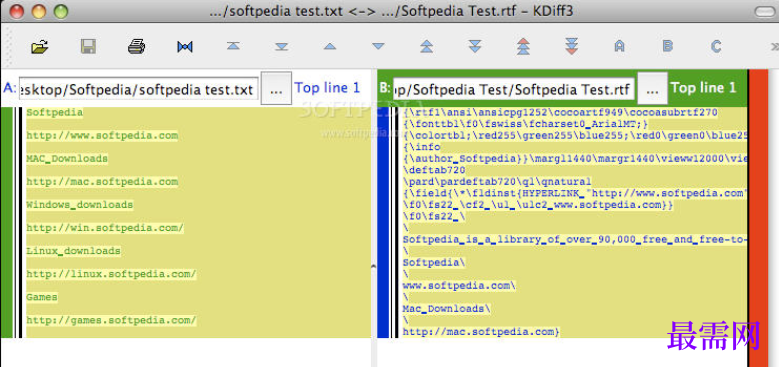
Task: Go to previous conflict double-up arrow
Action: pos(426,47)
